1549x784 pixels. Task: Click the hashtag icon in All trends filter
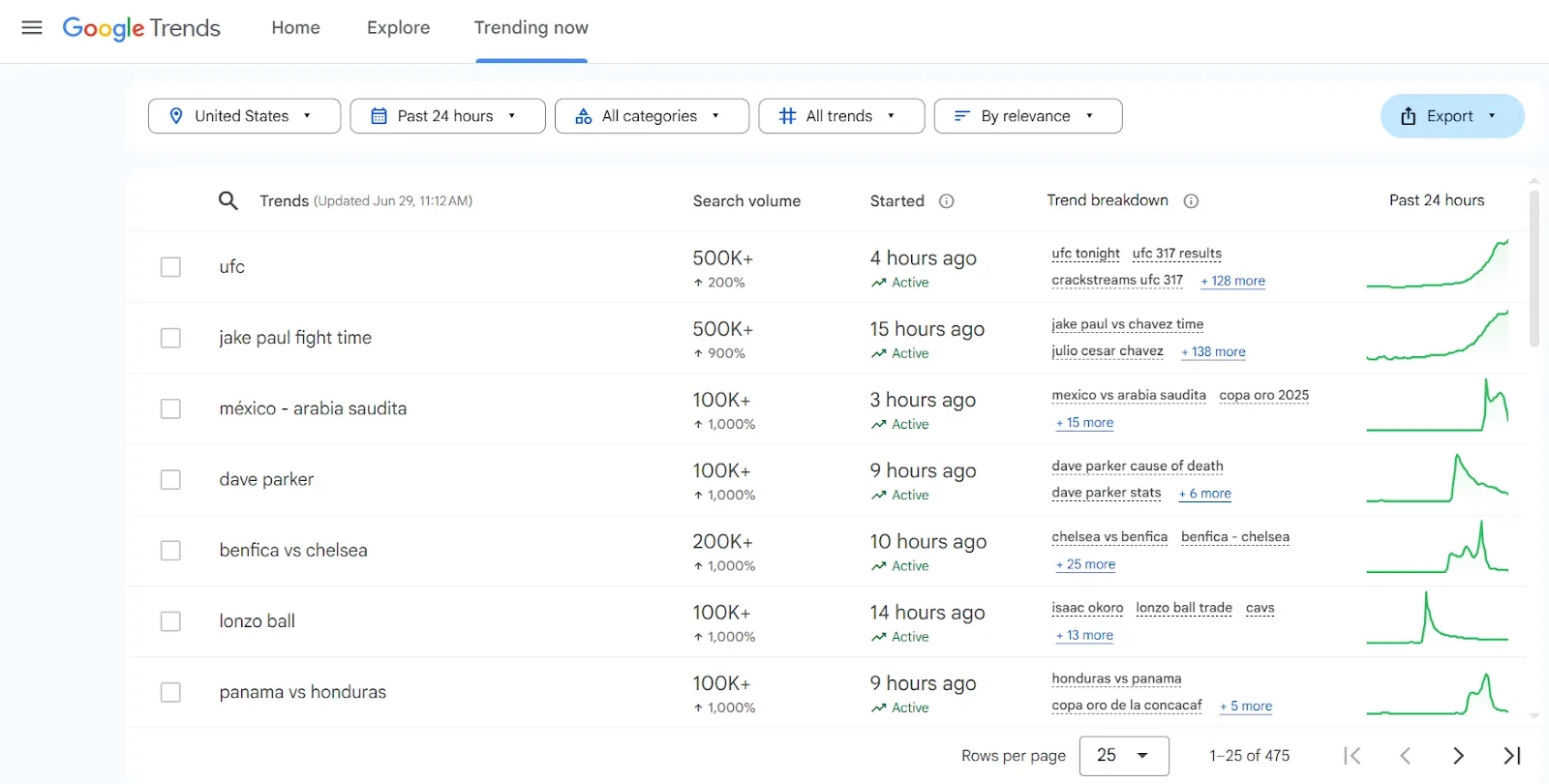tap(788, 116)
